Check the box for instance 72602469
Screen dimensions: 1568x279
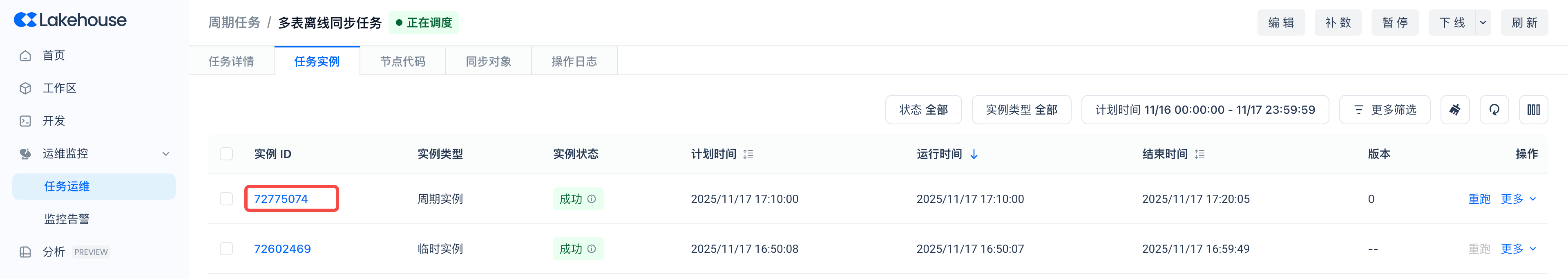pos(226,249)
